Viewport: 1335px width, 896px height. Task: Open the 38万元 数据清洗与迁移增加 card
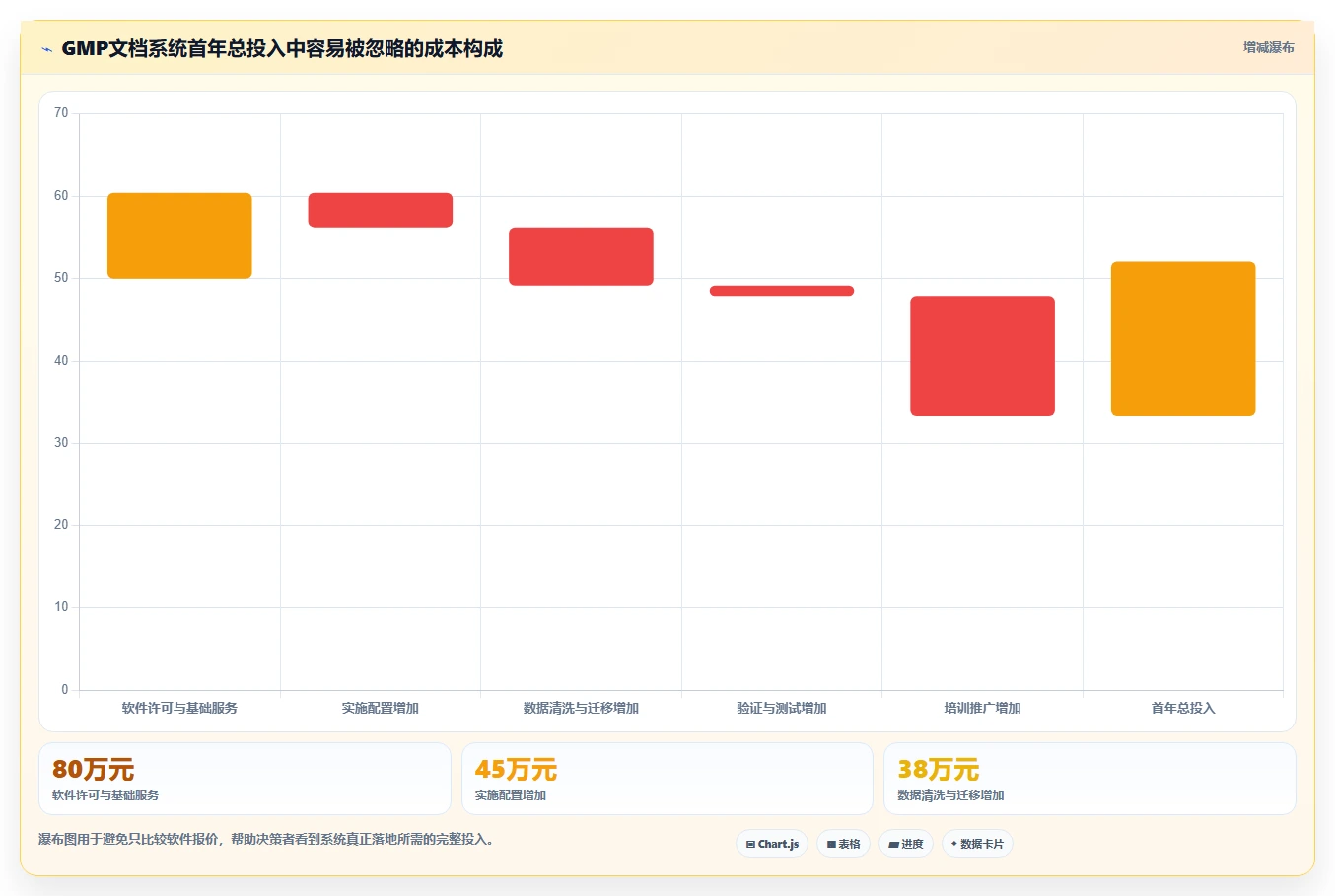(1089, 779)
